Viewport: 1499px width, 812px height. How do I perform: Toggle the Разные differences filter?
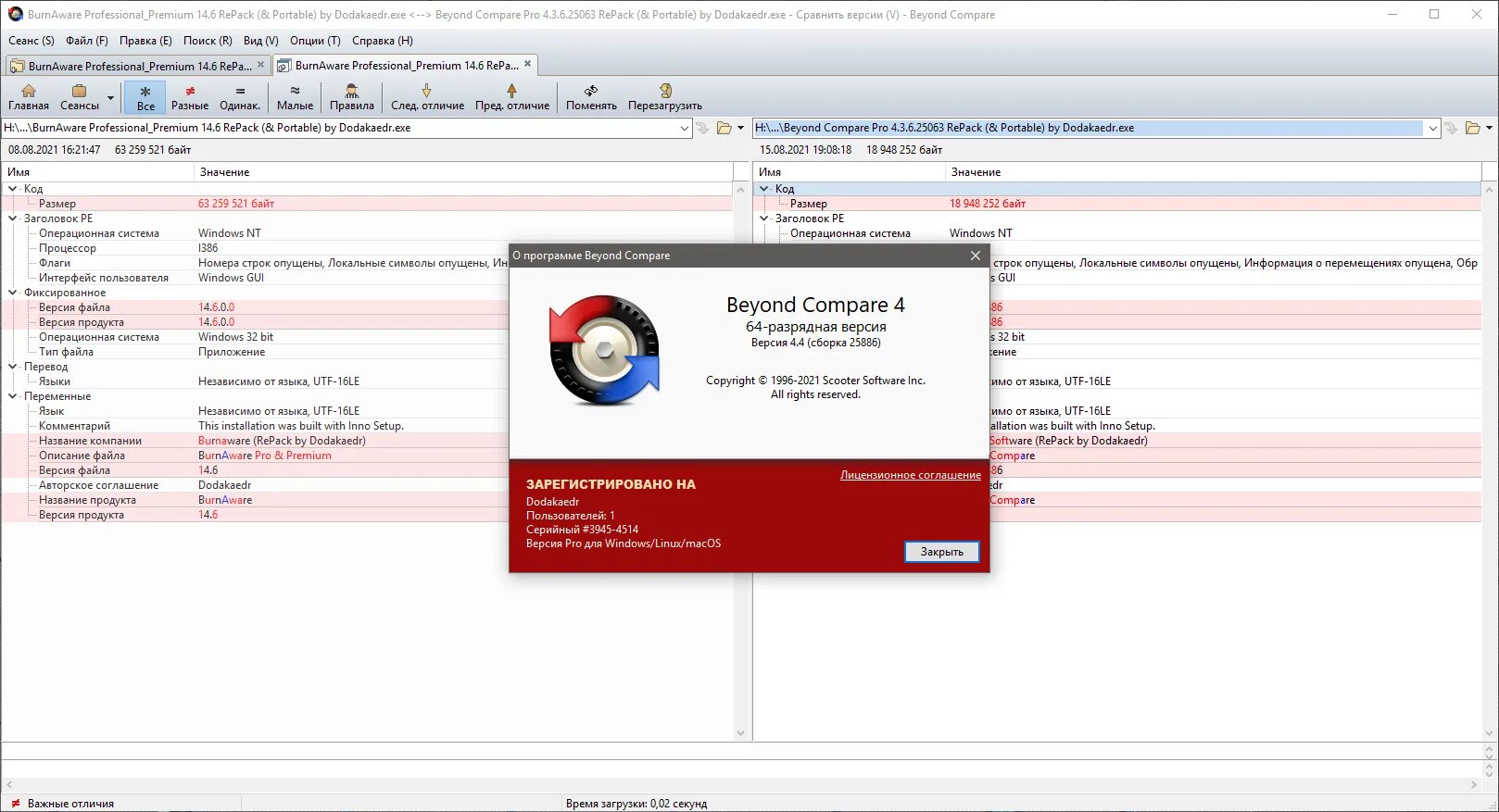click(x=190, y=97)
